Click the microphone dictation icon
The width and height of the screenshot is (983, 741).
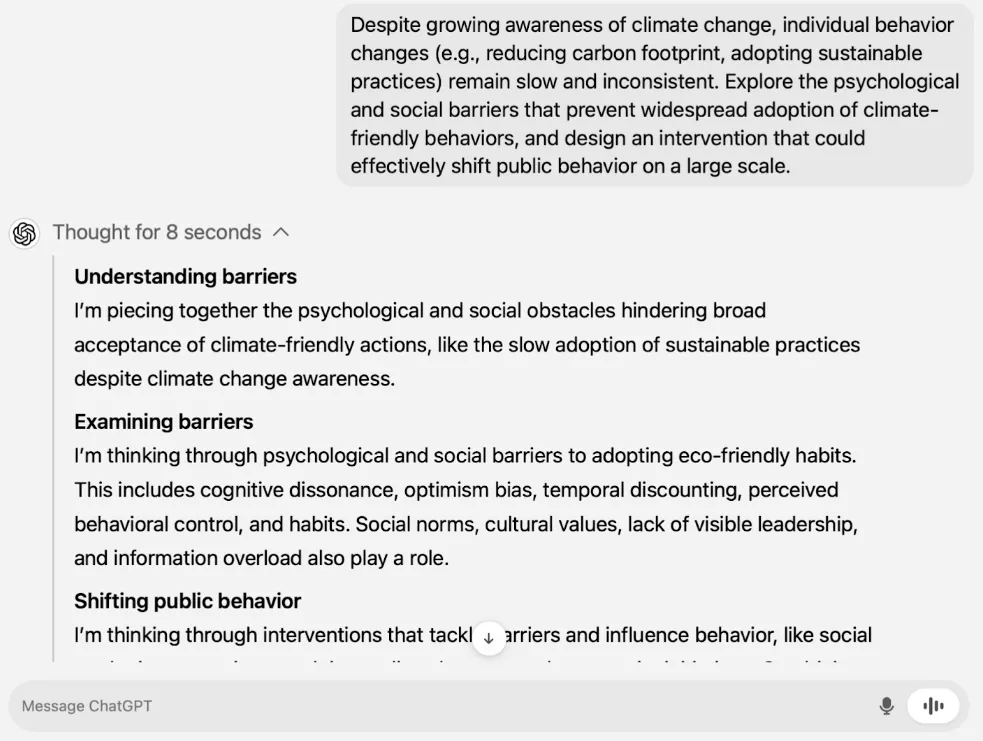pyautogui.click(x=886, y=706)
